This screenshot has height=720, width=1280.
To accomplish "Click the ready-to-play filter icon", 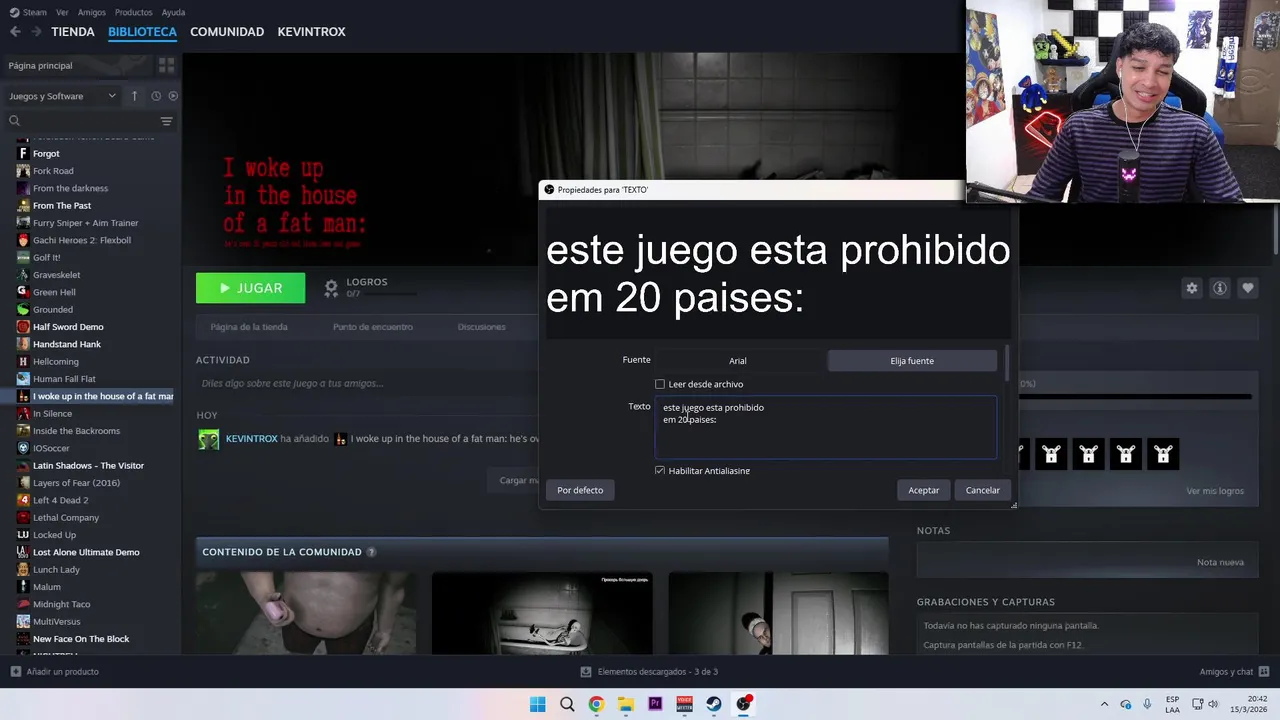I will 173,96.
